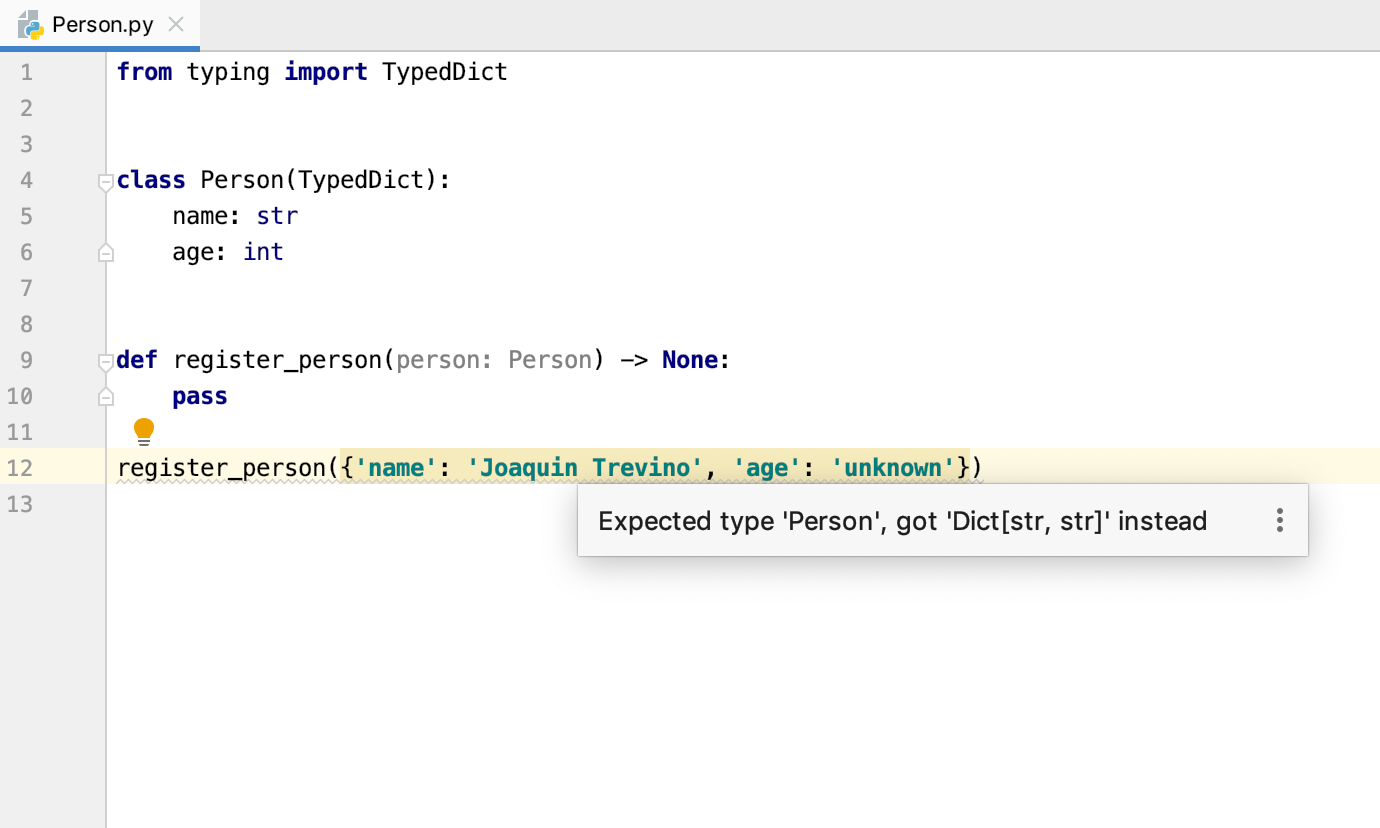Click the 'name' dictionary key on line 12
Image resolution: width=1380 pixels, height=828 pixels.
pyautogui.click(x=396, y=468)
